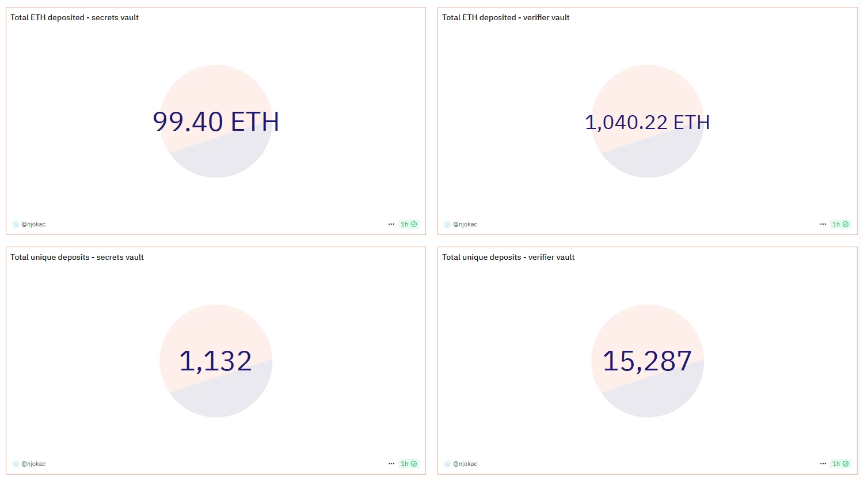Open three-dot menu on verifier vault ETH panel
The width and height of the screenshot is (860, 481).
823,224
